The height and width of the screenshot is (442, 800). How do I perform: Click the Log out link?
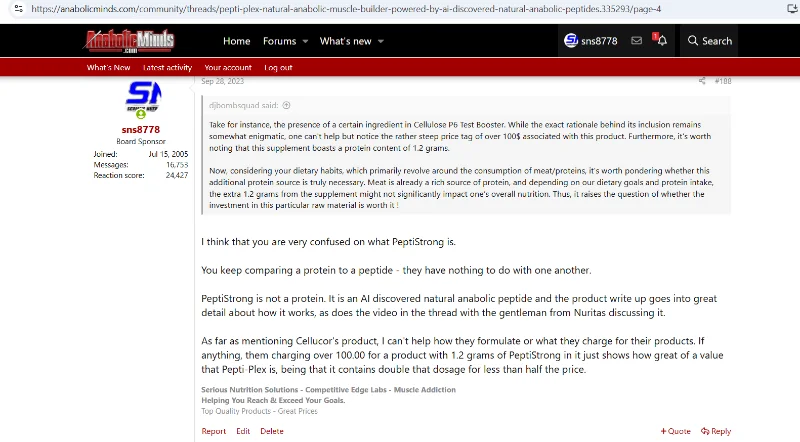pyautogui.click(x=278, y=67)
